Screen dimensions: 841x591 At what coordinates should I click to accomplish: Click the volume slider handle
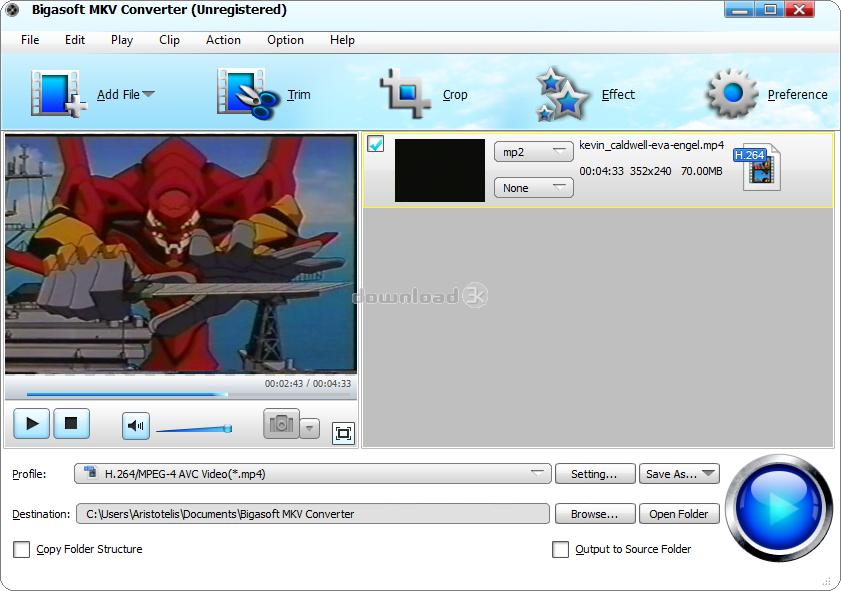pyautogui.click(x=228, y=429)
